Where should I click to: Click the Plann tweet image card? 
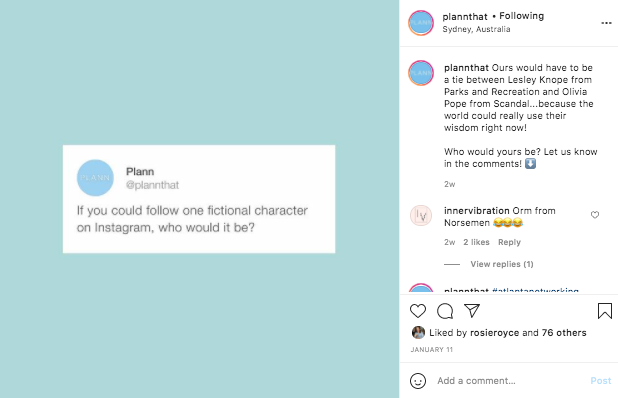point(199,199)
